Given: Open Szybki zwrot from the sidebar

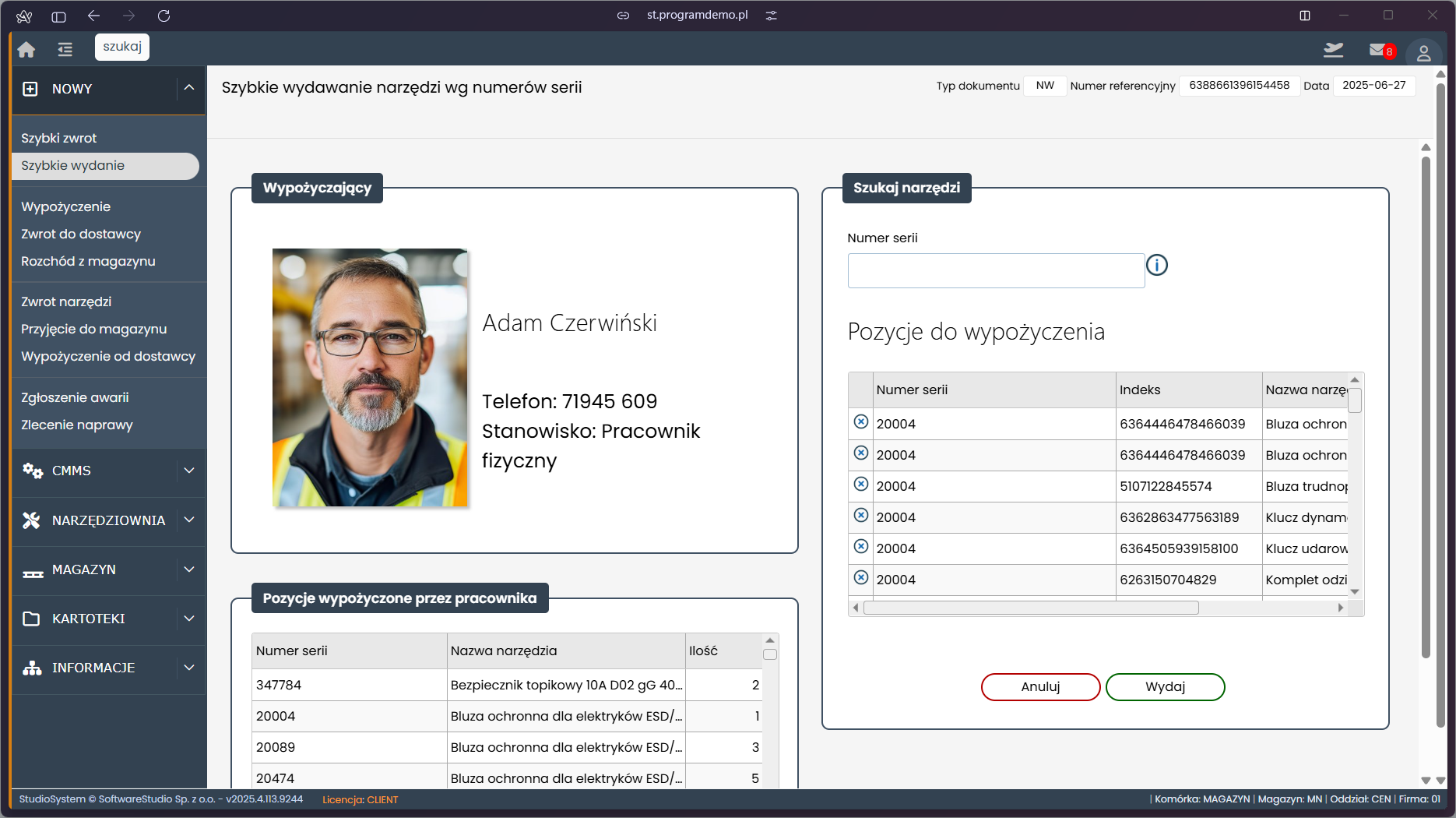Looking at the screenshot, I should (x=59, y=139).
